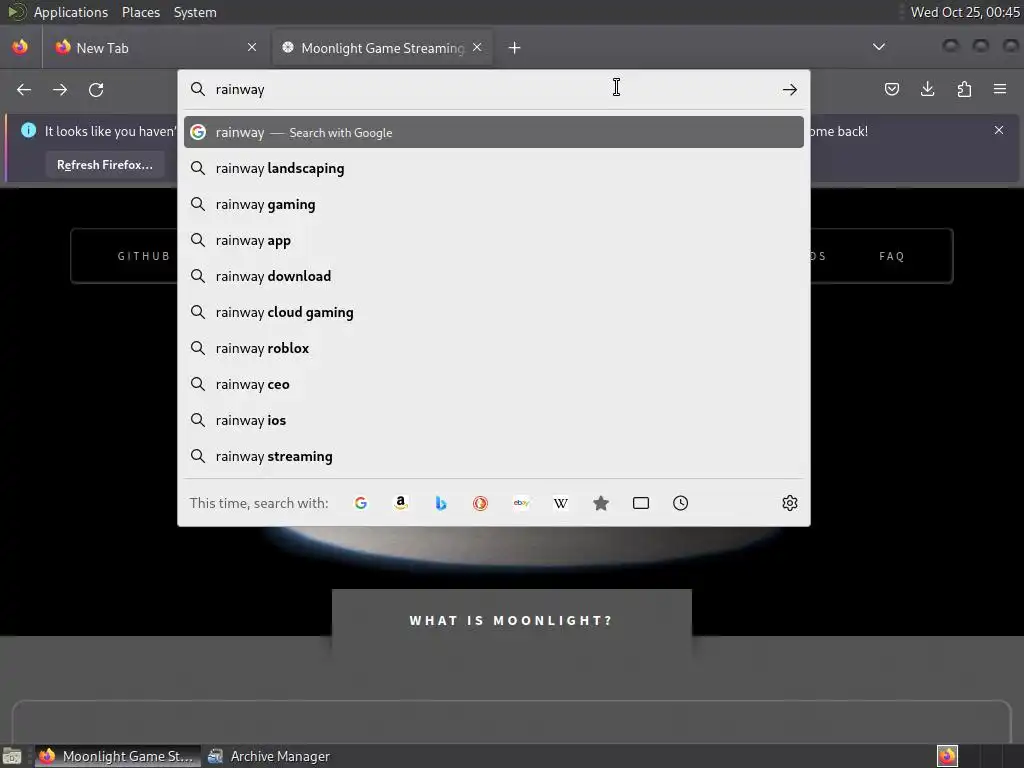Image resolution: width=1024 pixels, height=768 pixels.
Task: Switch to the New Tab tab
Action: 157,48
